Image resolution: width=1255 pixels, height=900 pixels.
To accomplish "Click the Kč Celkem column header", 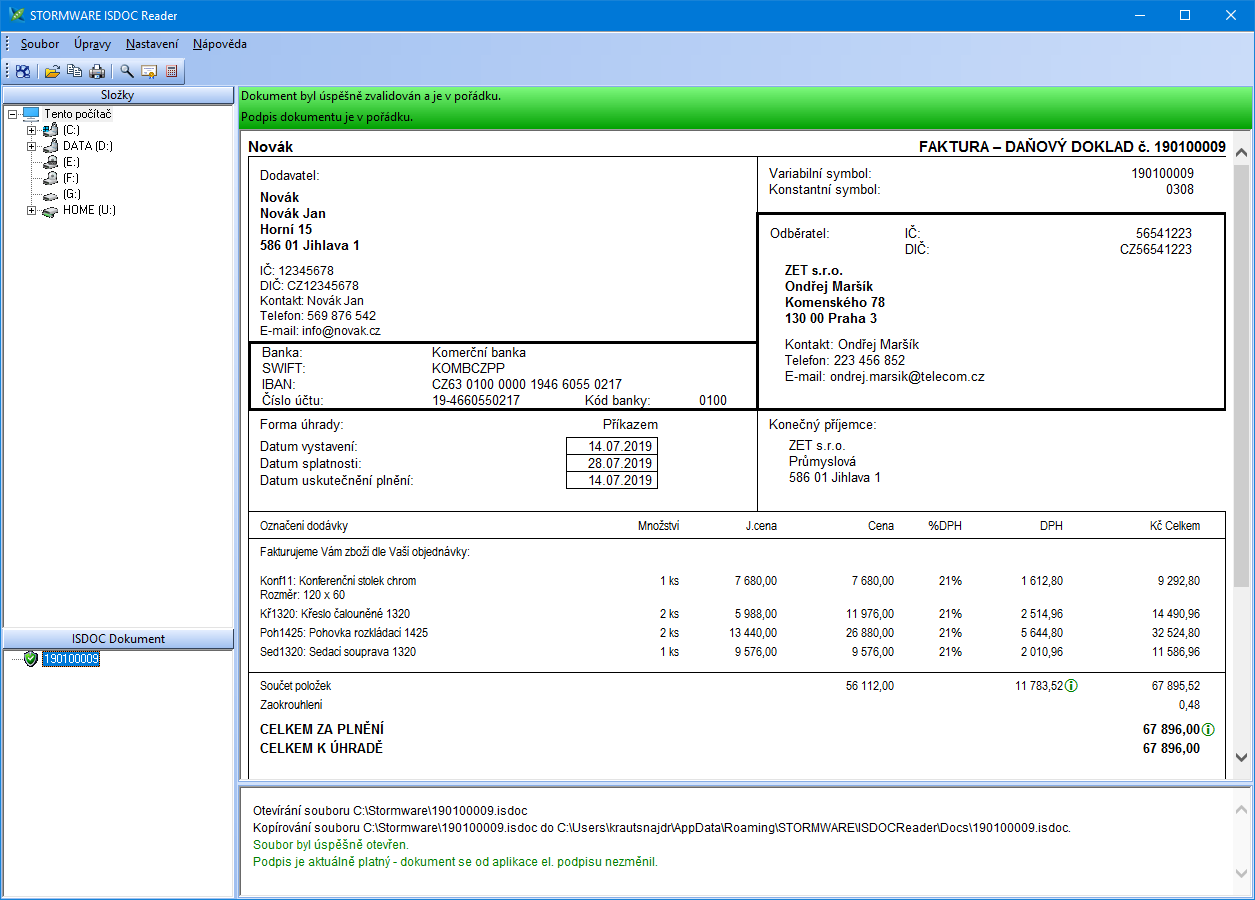I will pos(1175,526).
